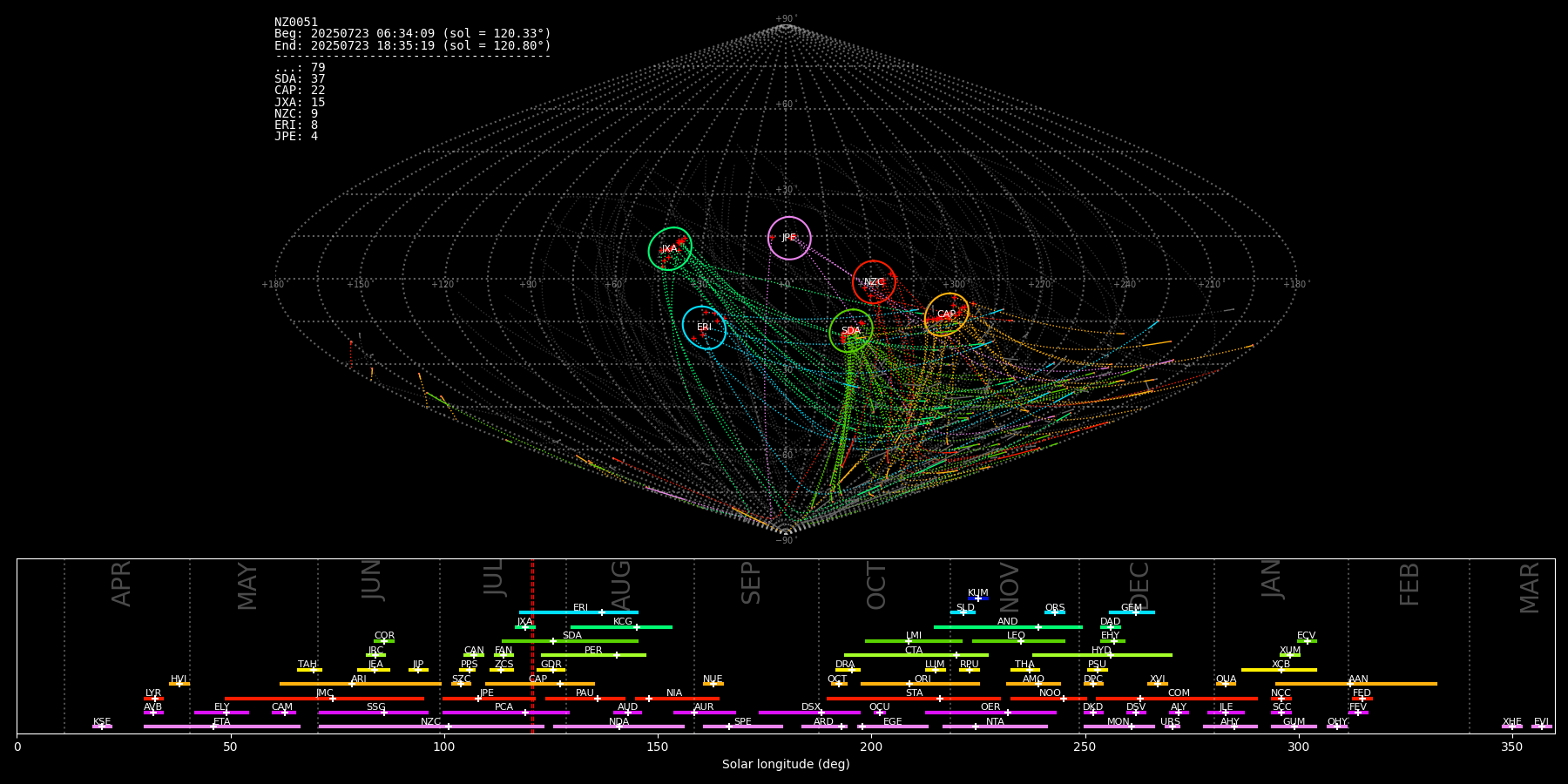Click the +210° longitude grid label
1568x784 pixels.
[1209, 285]
